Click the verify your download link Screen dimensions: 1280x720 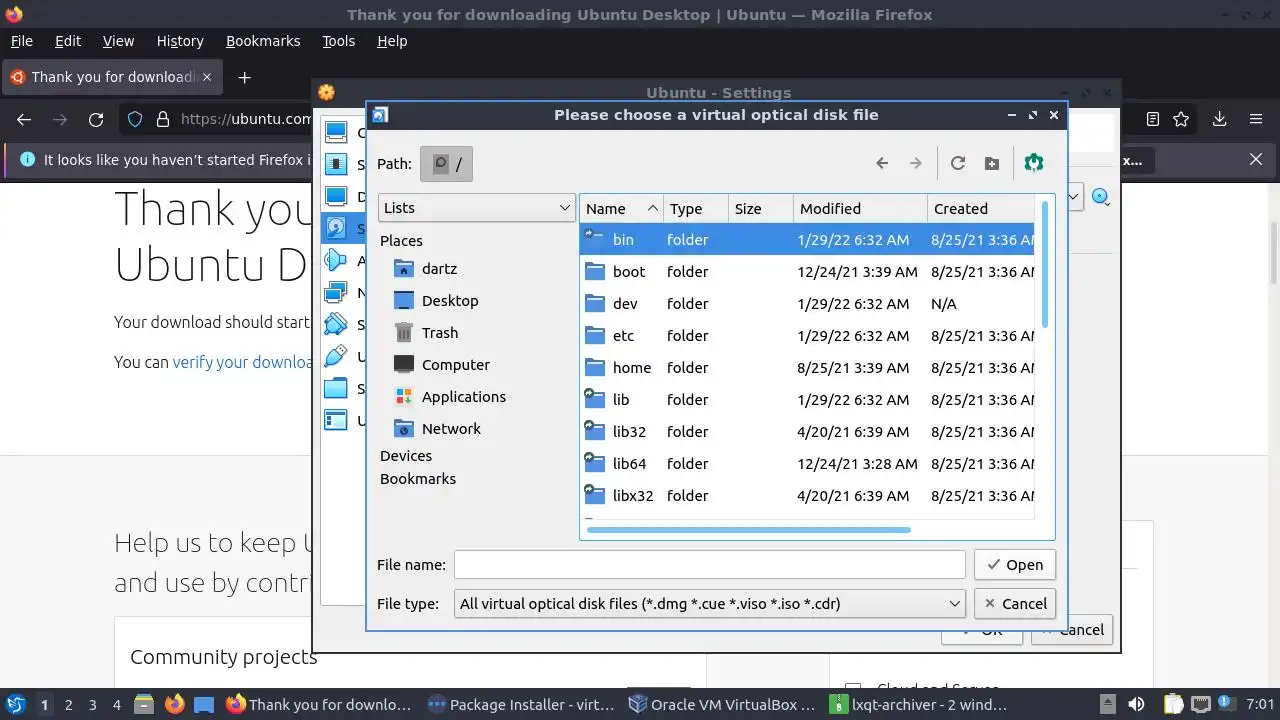tap(242, 362)
